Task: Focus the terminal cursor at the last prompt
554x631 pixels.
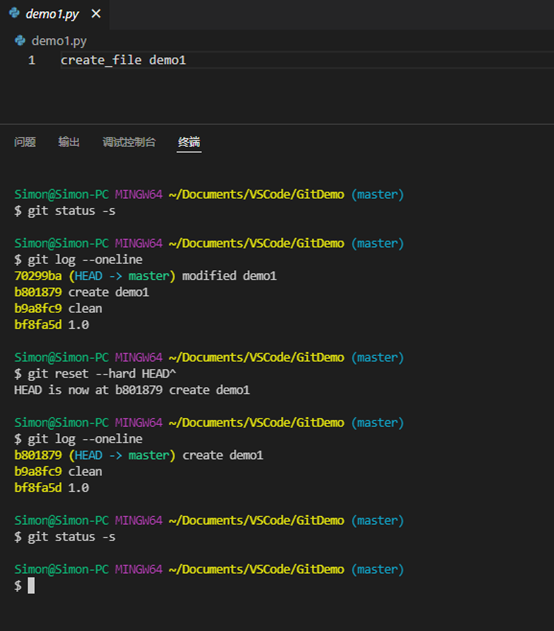Action: (31, 586)
